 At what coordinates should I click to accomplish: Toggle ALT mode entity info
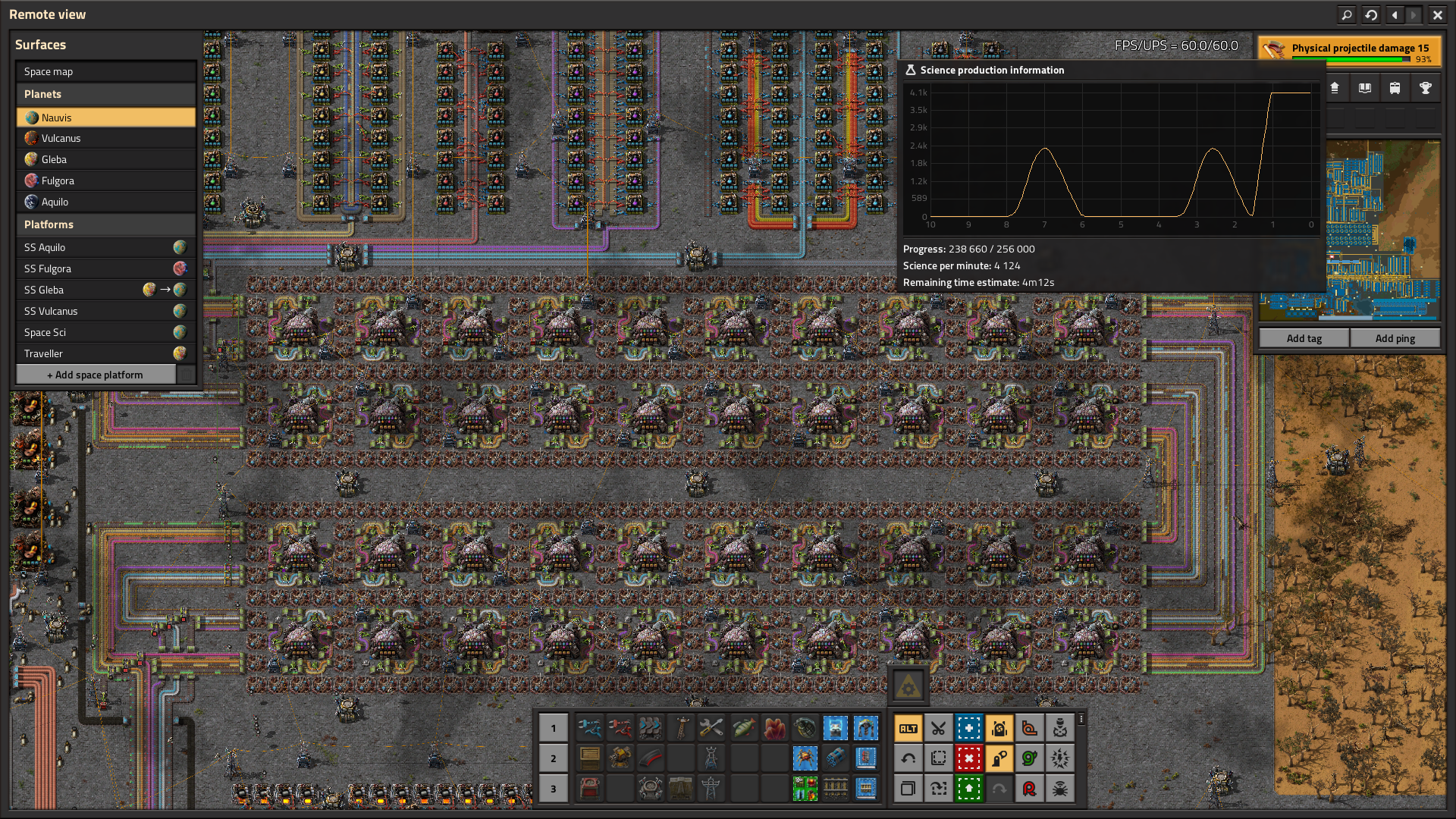coord(908,729)
